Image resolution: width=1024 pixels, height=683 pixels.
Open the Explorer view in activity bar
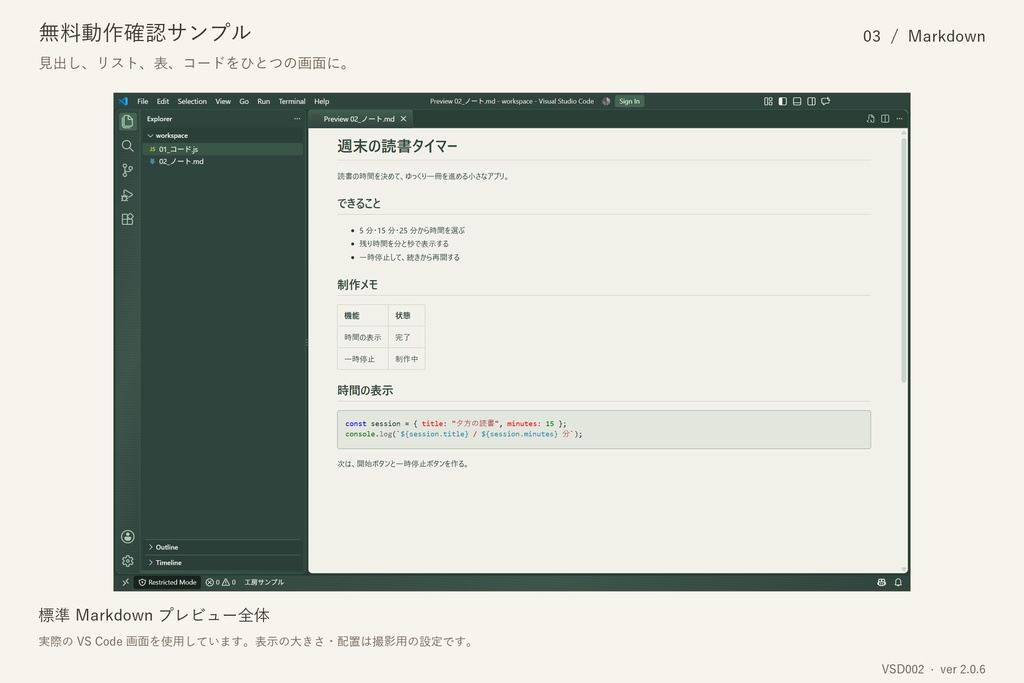click(127, 121)
